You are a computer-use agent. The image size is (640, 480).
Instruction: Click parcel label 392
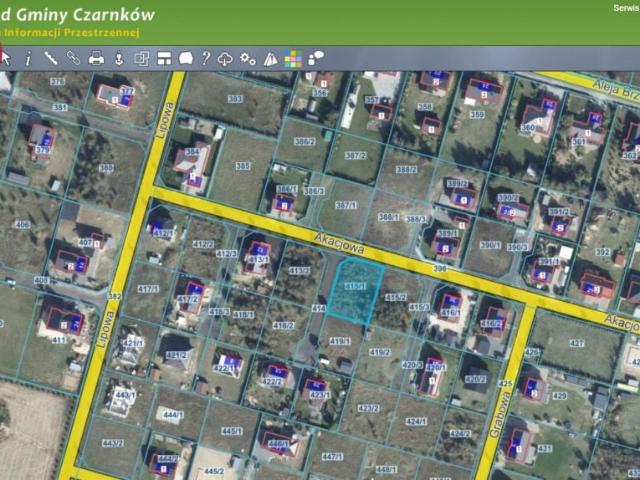(602, 252)
